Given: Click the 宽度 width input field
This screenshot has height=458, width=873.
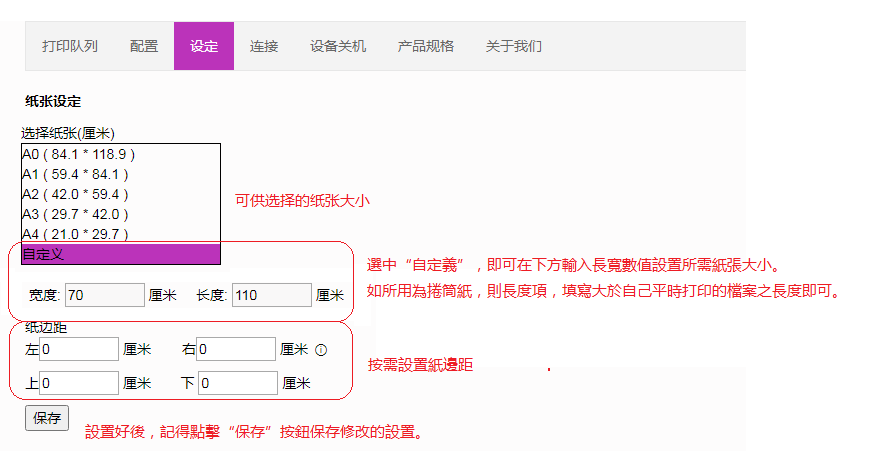Looking at the screenshot, I should tap(105, 295).
